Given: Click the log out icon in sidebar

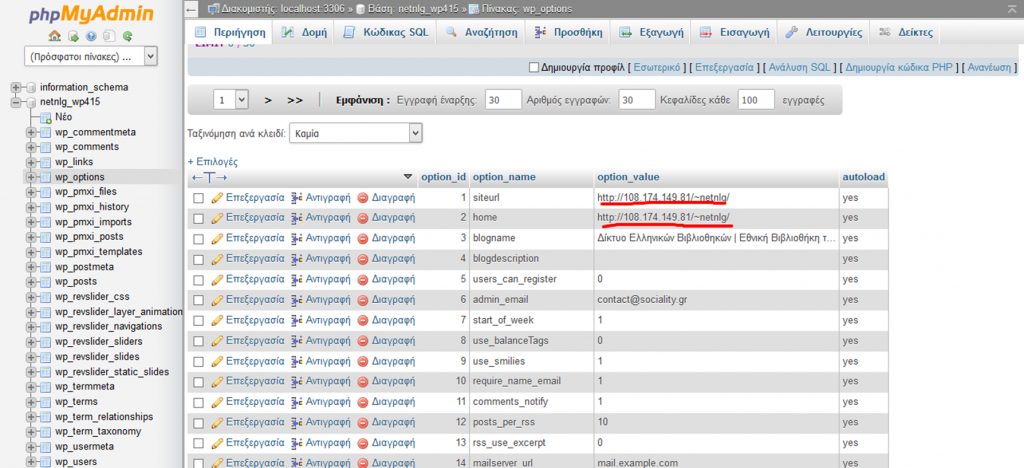Looking at the screenshot, I should tap(73, 34).
